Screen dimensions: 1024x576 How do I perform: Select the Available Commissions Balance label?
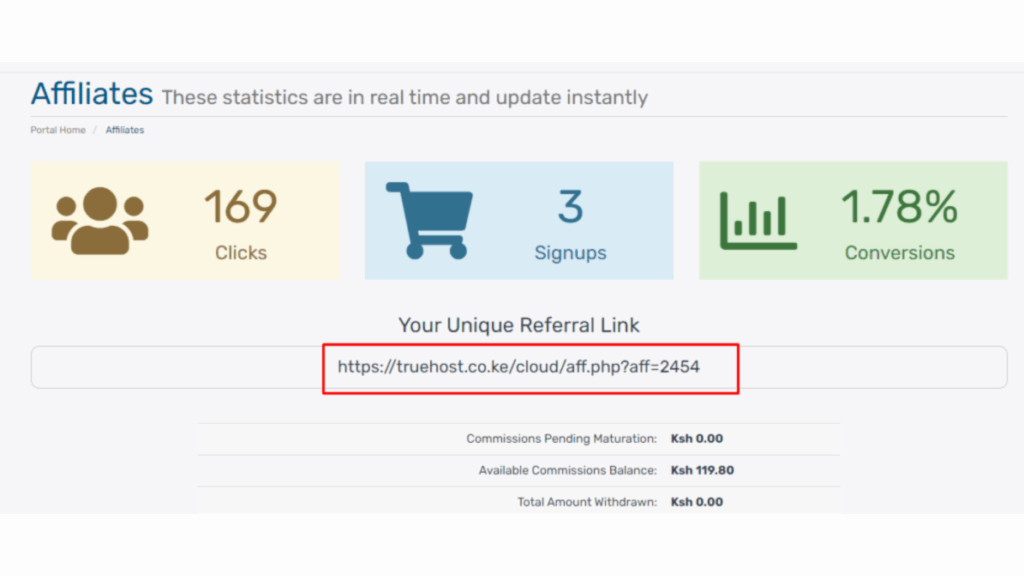click(x=567, y=470)
